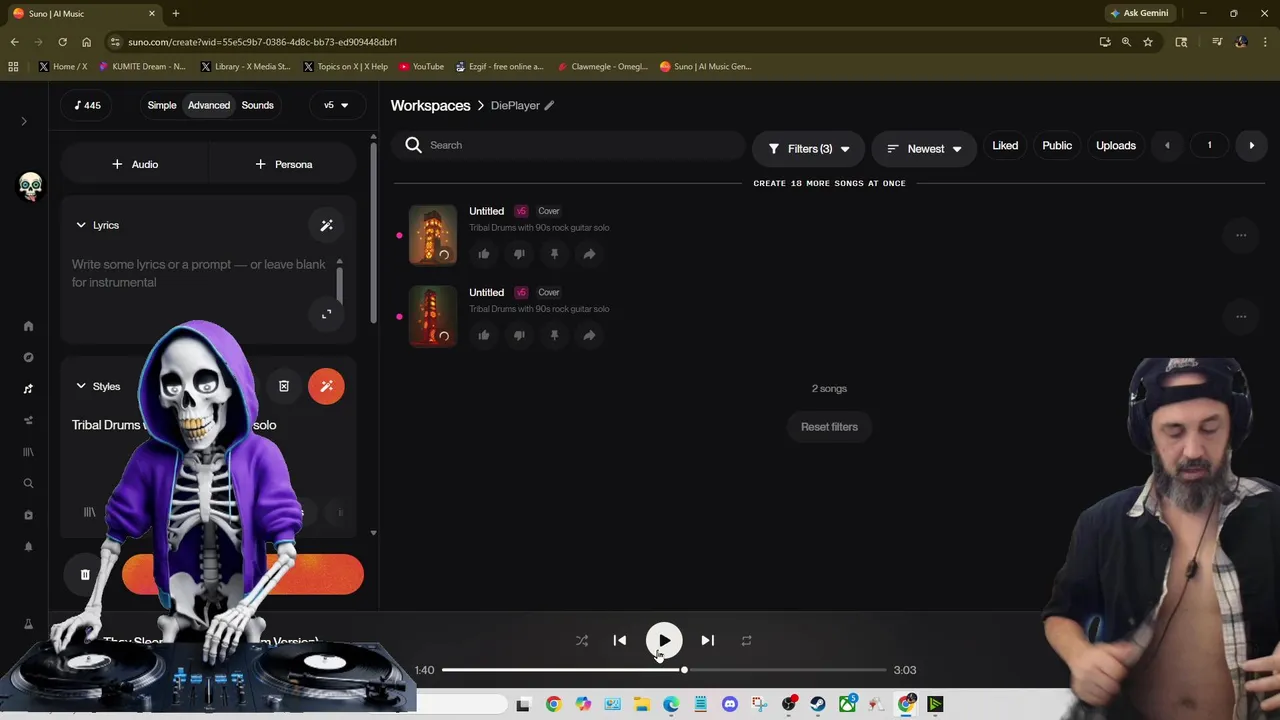Open the Filters (3) dropdown
This screenshot has width=1280, height=720.
click(808, 149)
